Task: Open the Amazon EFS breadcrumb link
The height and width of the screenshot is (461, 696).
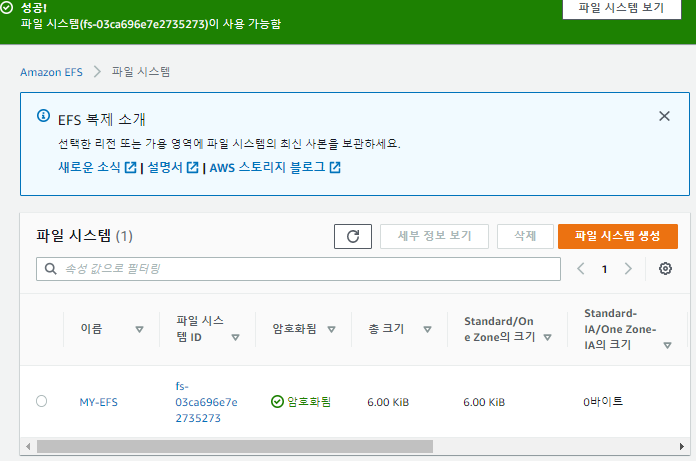Action: tap(51, 72)
